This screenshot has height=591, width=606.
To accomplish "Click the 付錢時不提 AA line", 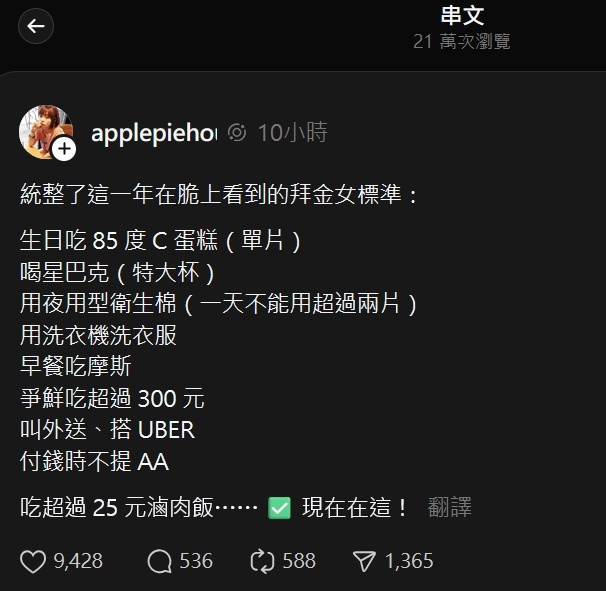I will tap(94, 462).
